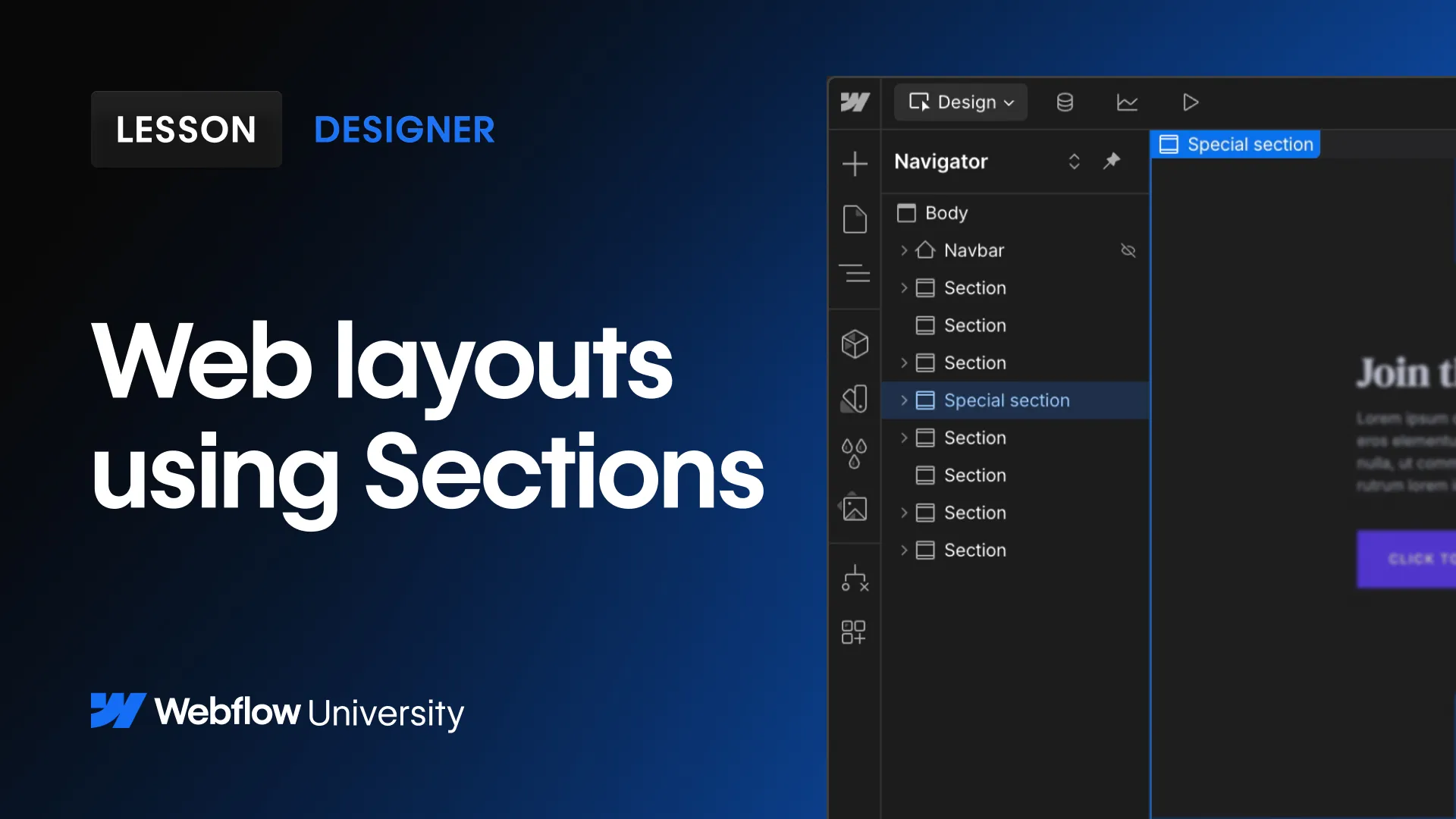Expand the Navbar tree item

[x=903, y=250]
